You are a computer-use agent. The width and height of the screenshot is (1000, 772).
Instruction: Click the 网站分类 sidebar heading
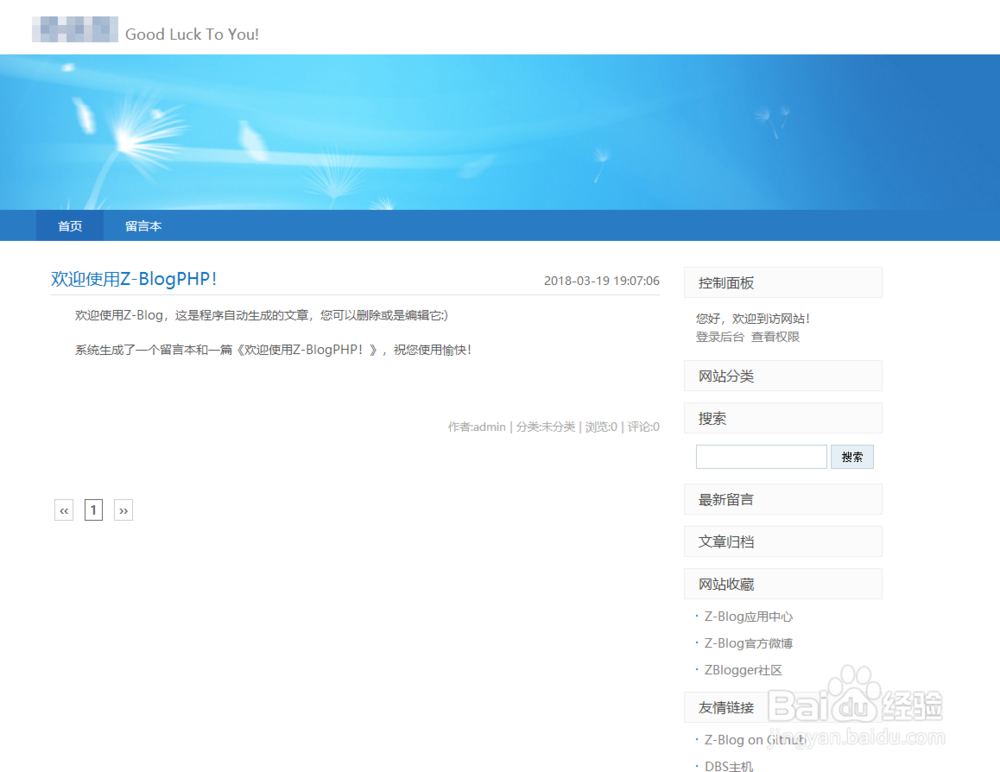783,376
